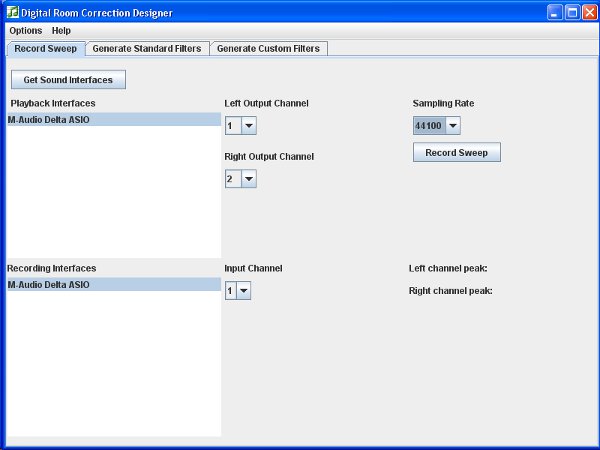The height and width of the screenshot is (450, 600).
Task: Switch to the Generate Standard Filters tab
Action: pyautogui.click(x=147, y=48)
